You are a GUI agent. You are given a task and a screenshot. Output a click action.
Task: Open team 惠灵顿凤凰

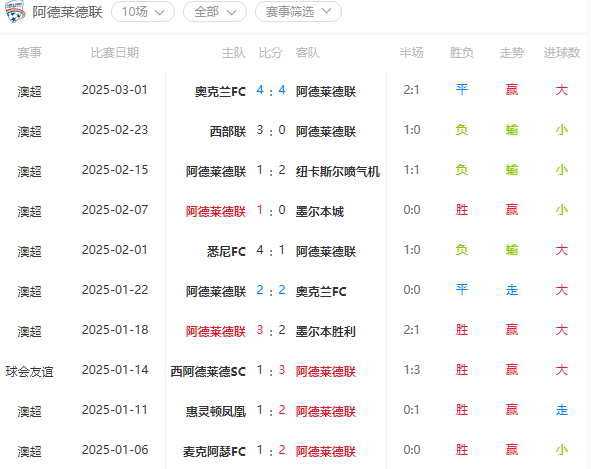point(216,411)
